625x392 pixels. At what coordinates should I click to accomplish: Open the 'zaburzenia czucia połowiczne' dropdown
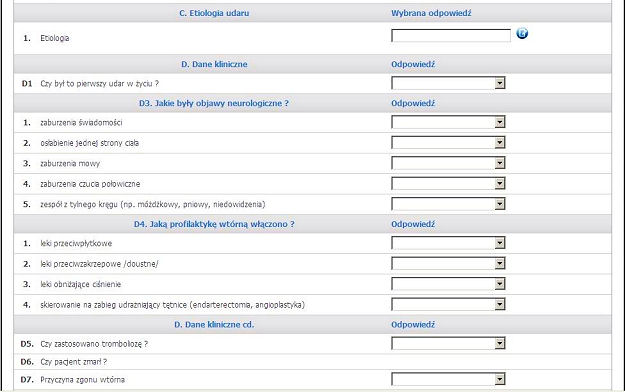coord(448,183)
